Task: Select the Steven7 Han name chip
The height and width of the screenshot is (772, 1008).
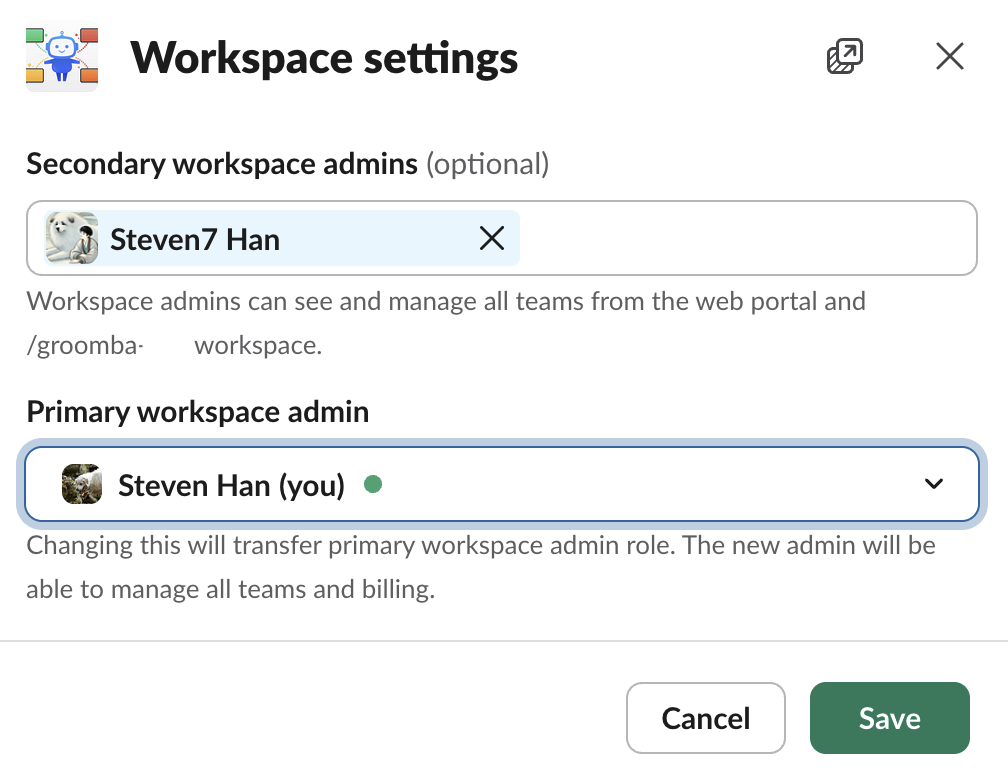Action: click(195, 239)
